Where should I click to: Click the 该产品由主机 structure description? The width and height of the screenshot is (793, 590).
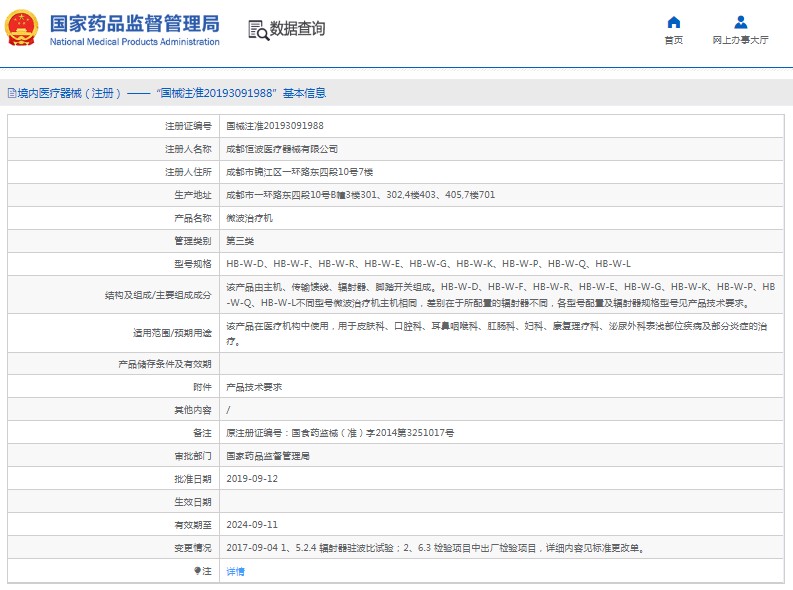[501, 295]
